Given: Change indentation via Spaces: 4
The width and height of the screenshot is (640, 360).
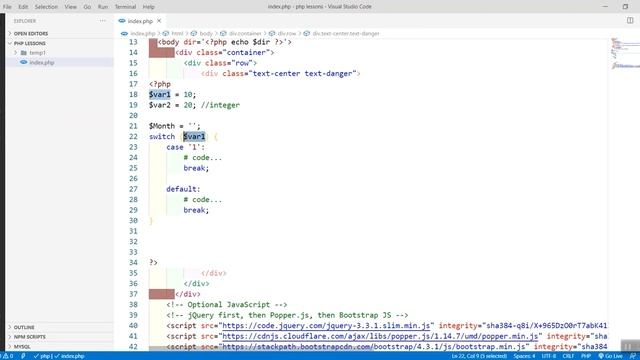Looking at the screenshot, I should point(524,356).
